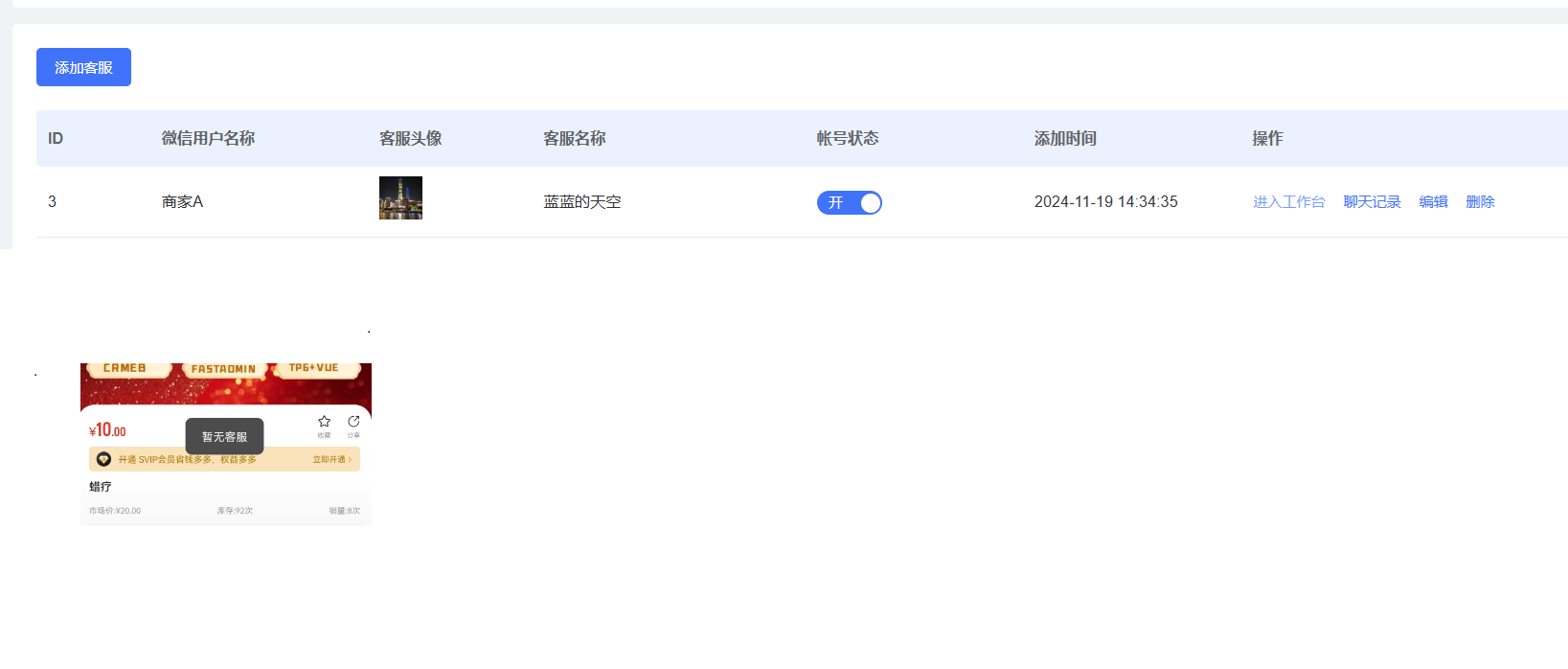This screenshot has height=669, width=1568.
Task: Click the 暂无客服 toast message
Action: click(224, 436)
